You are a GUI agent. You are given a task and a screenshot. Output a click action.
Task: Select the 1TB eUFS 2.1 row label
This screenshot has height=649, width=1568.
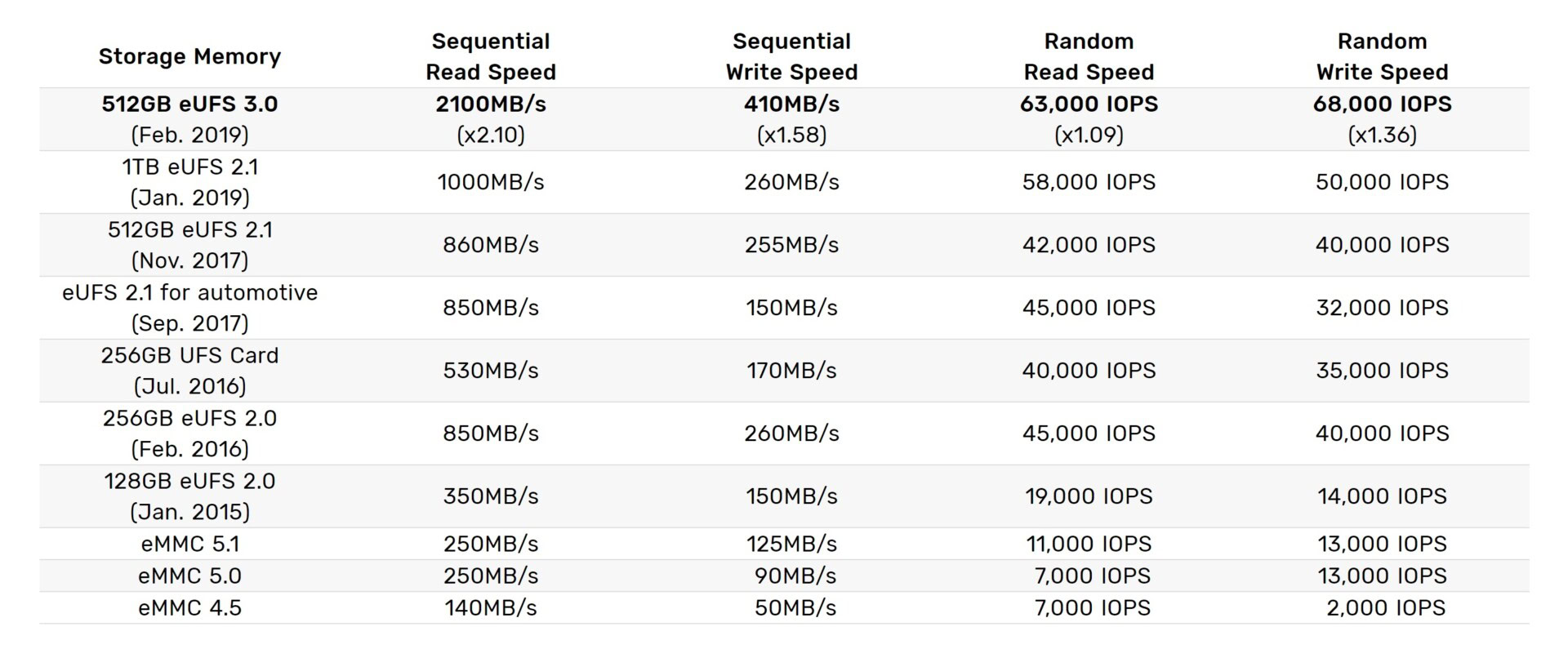coord(189,167)
